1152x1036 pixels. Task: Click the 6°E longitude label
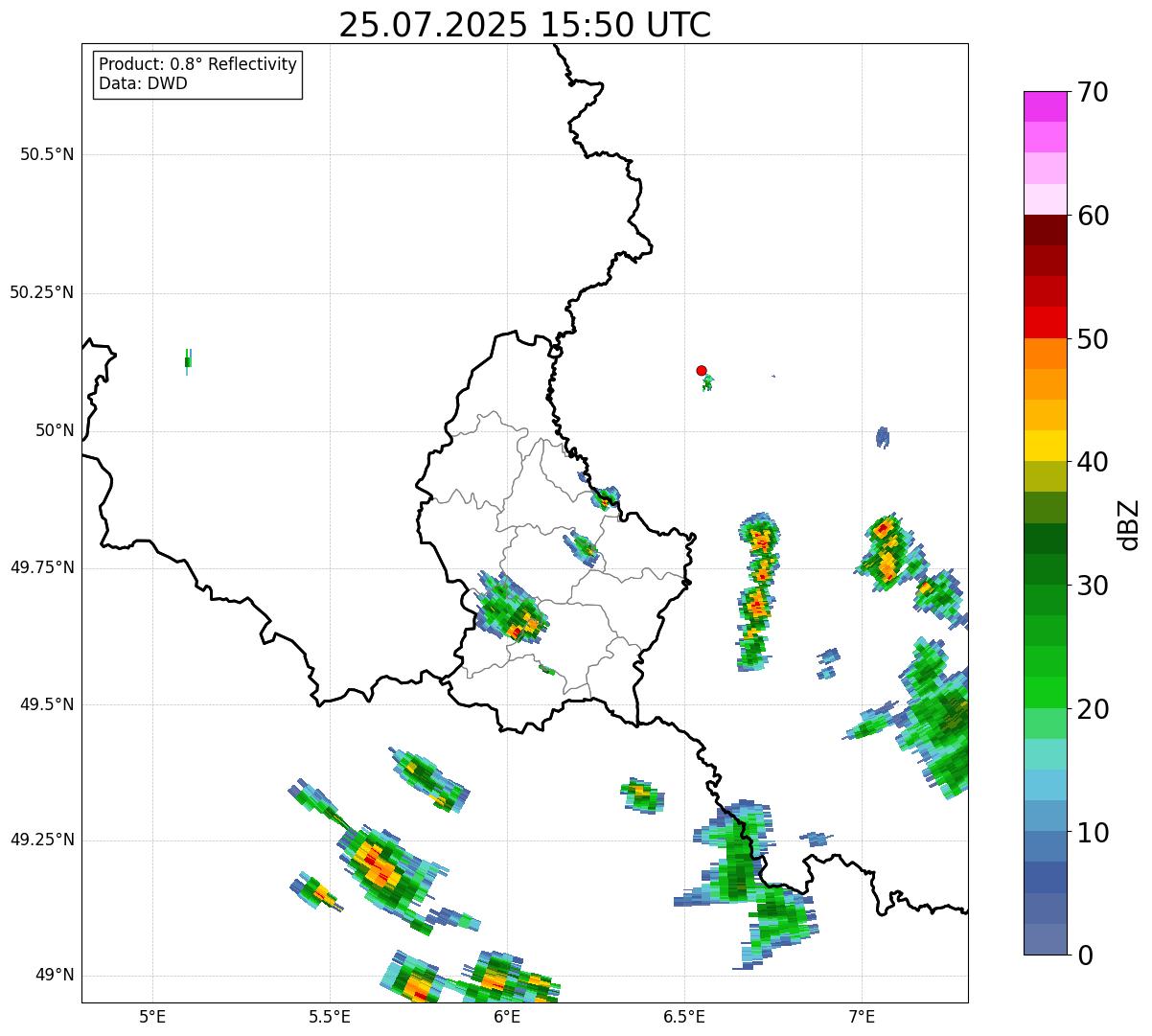[x=507, y=1016]
